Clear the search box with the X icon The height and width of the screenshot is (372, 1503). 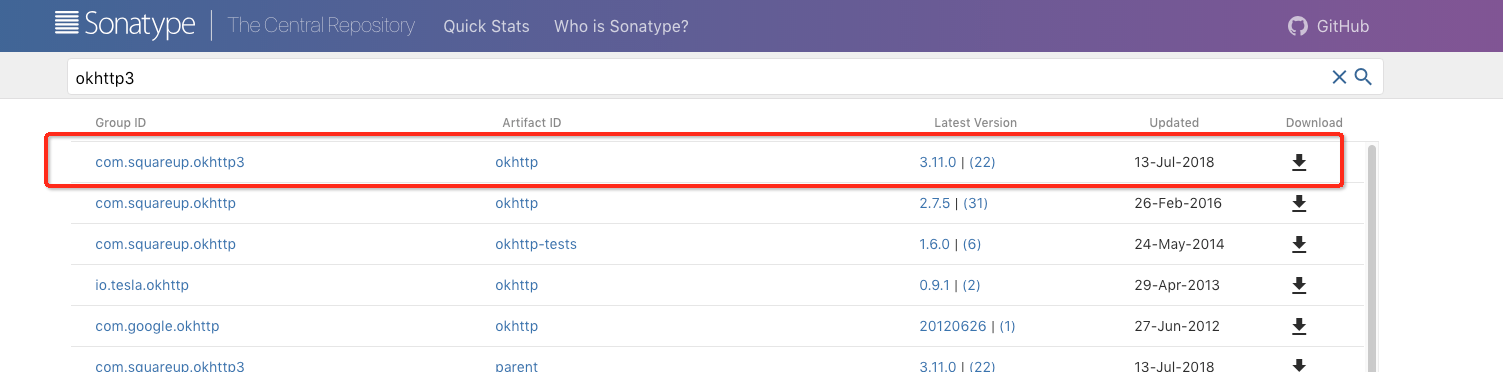1339,77
